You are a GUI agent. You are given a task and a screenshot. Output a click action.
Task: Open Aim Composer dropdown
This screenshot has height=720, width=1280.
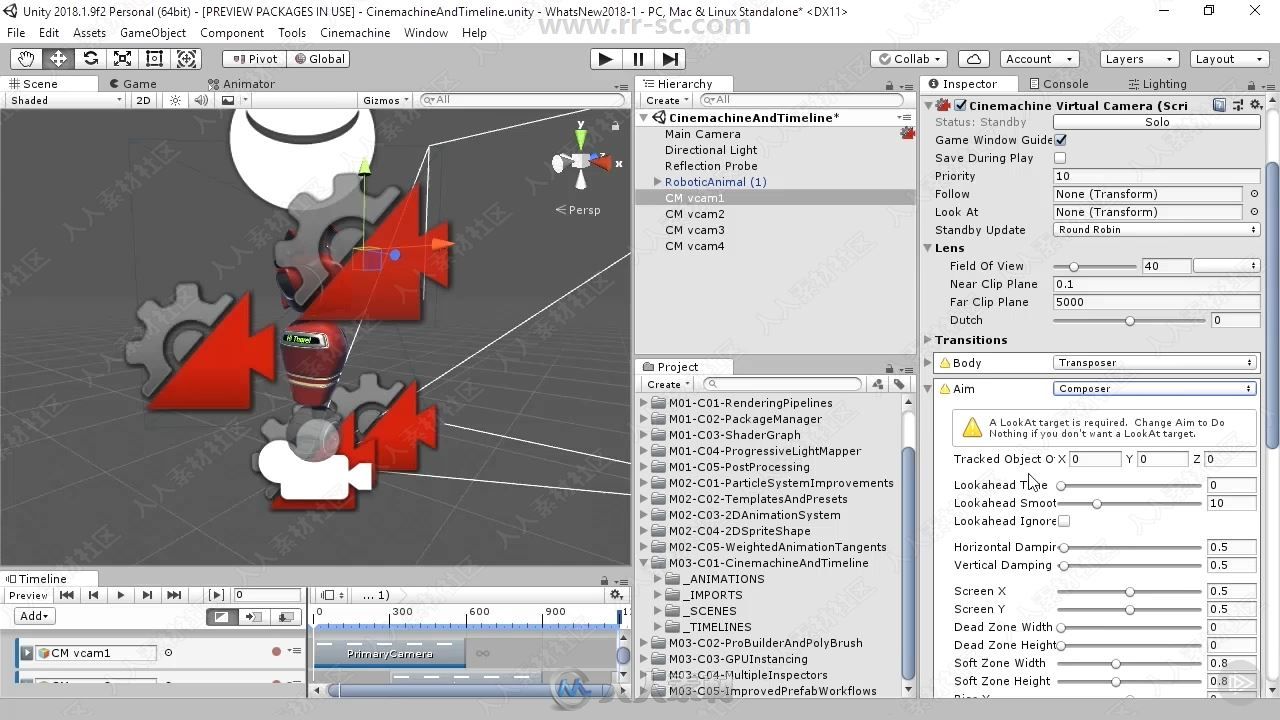tap(1156, 389)
